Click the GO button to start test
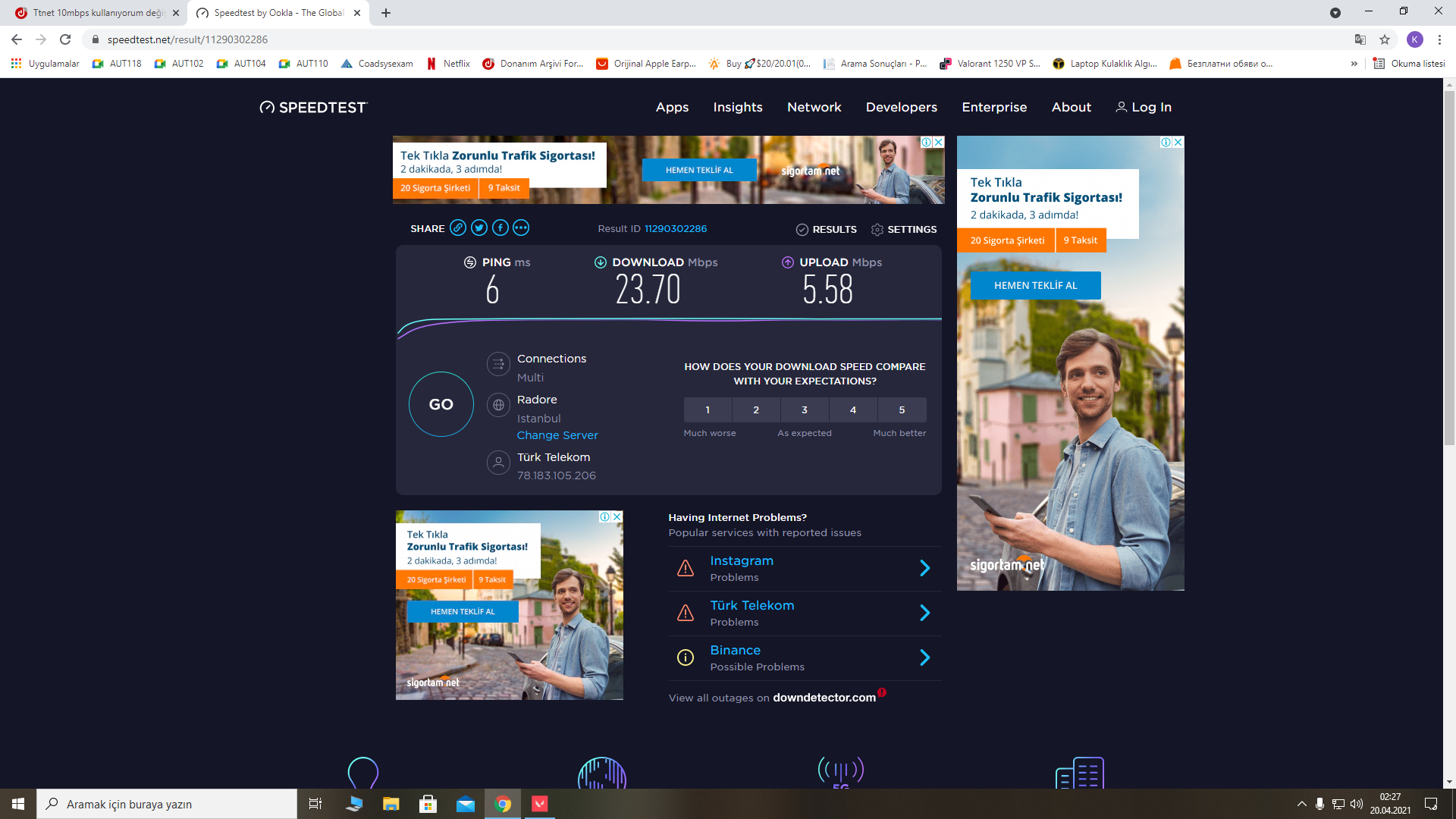Viewport: 1456px width, 819px height. click(x=441, y=404)
